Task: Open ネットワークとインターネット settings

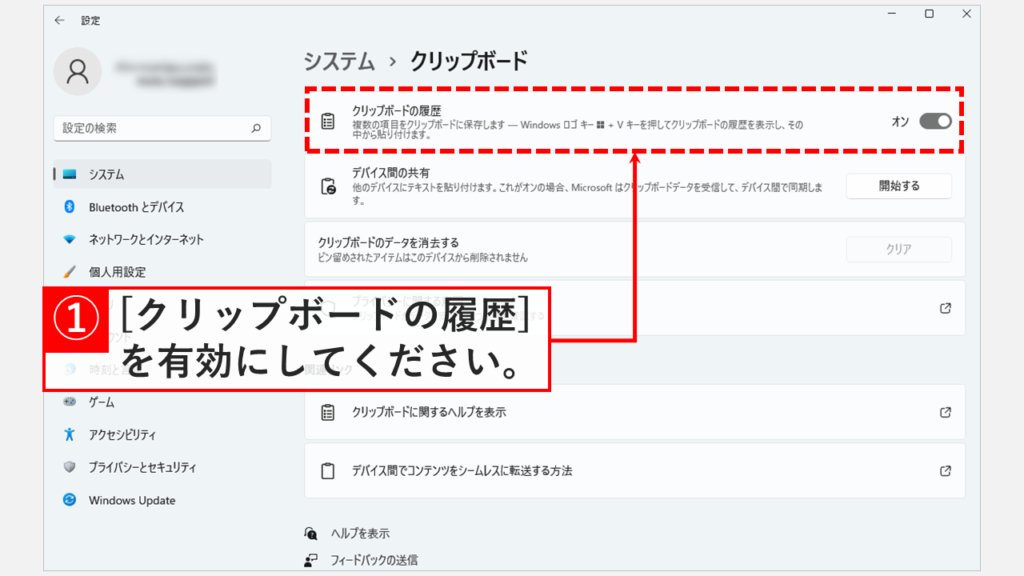Action: click(x=146, y=239)
